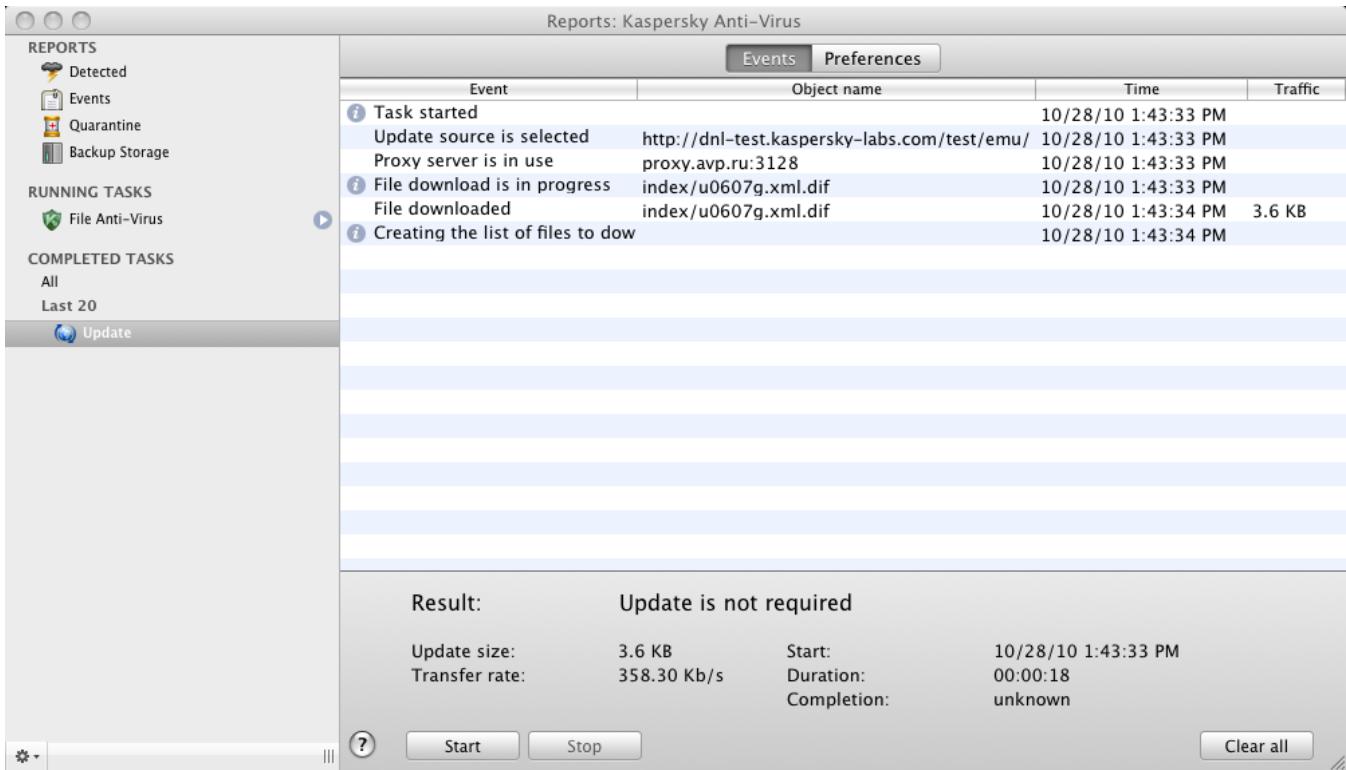Image resolution: width=1346 pixels, height=770 pixels.
Task: Select Backup Storage in the sidebar
Action: [119, 153]
